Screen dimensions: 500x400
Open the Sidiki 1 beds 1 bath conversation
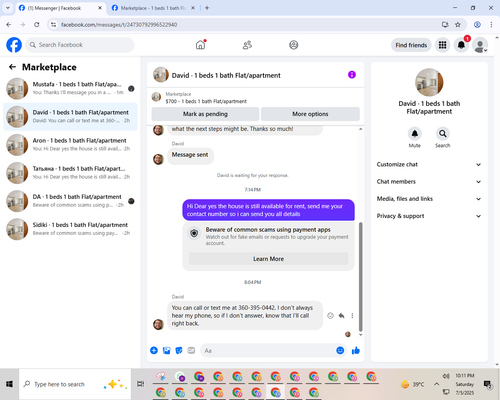pos(70,229)
